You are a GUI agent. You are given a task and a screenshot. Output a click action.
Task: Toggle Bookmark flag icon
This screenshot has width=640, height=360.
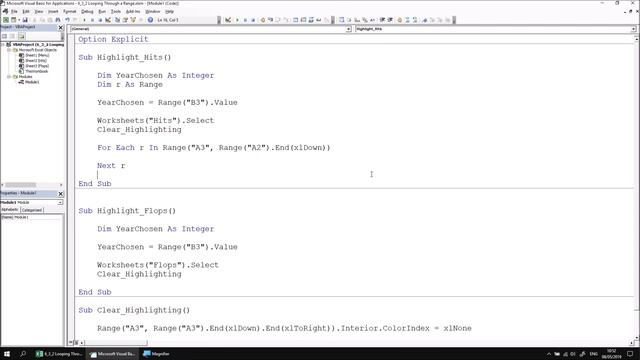click(x=424, y=20)
